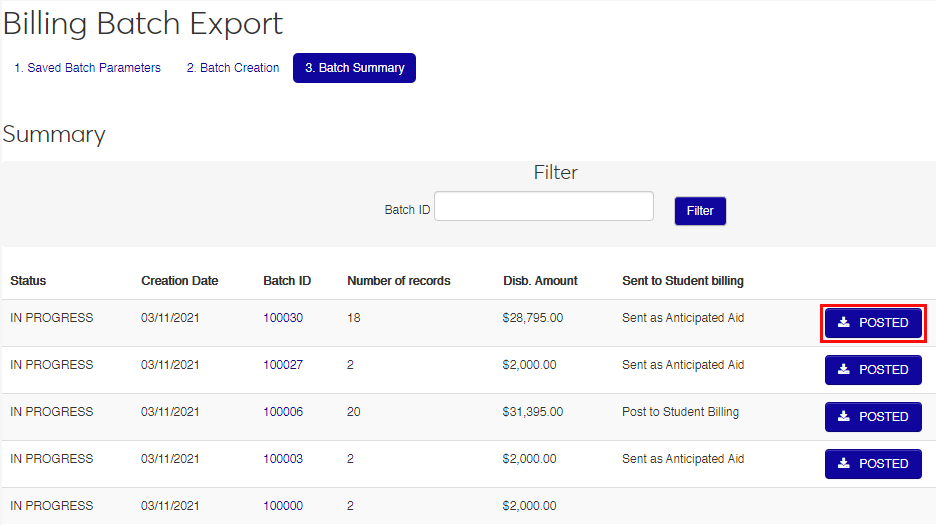936x525 pixels.
Task: Open batch ID 100006 link
Action: pos(283,412)
